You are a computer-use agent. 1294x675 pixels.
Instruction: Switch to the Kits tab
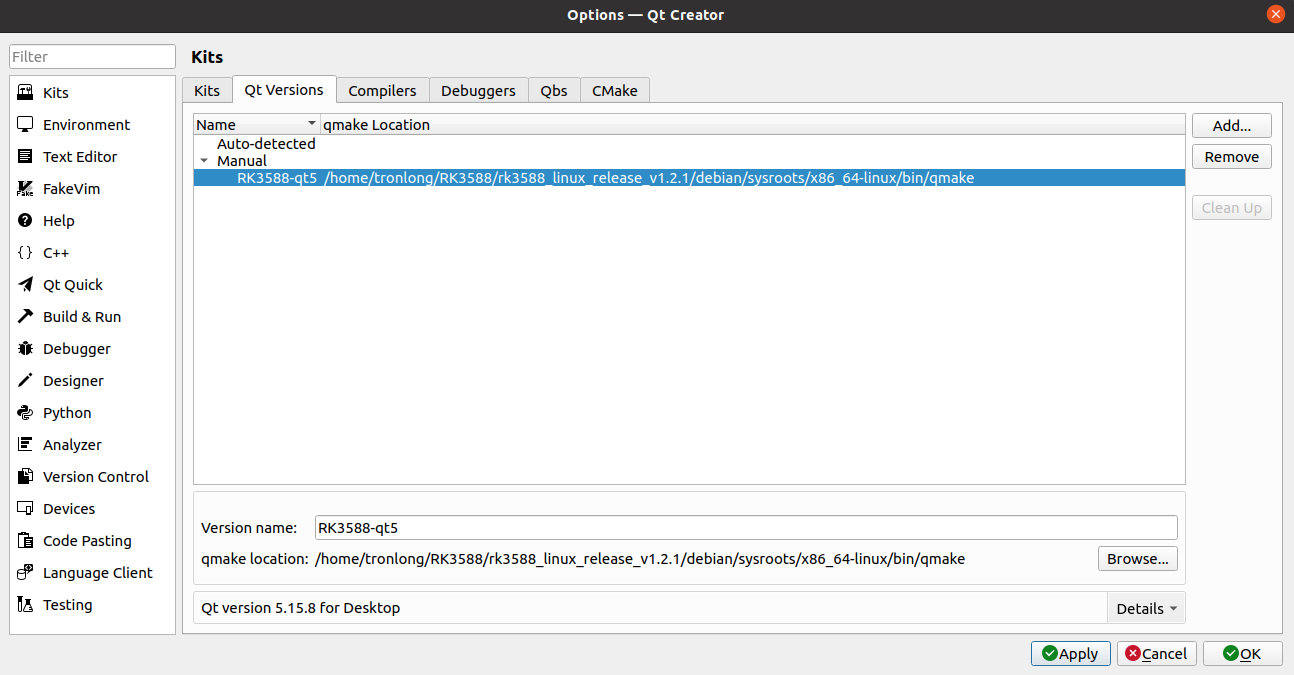point(207,90)
